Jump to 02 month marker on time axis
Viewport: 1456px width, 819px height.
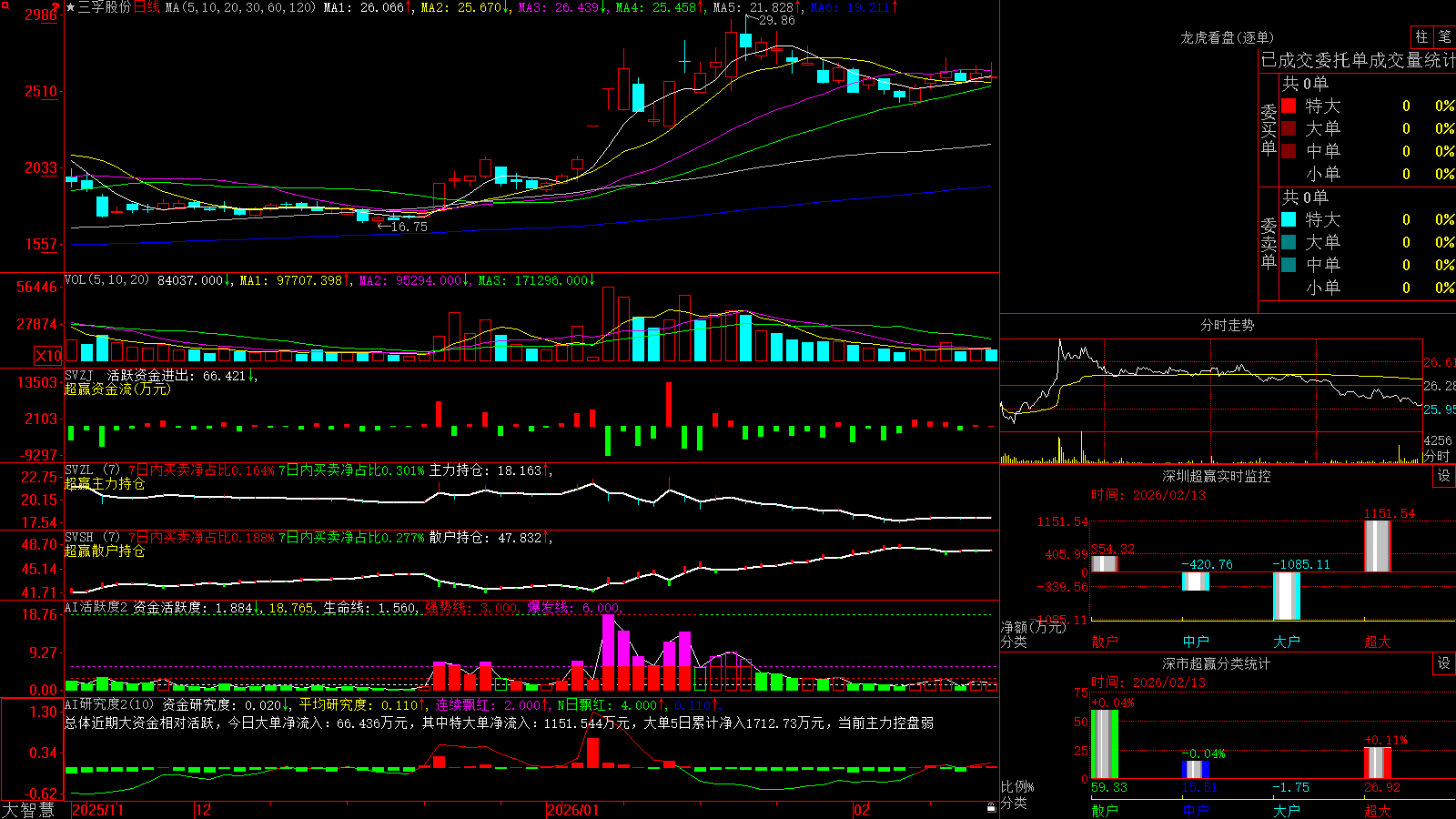[862, 810]
